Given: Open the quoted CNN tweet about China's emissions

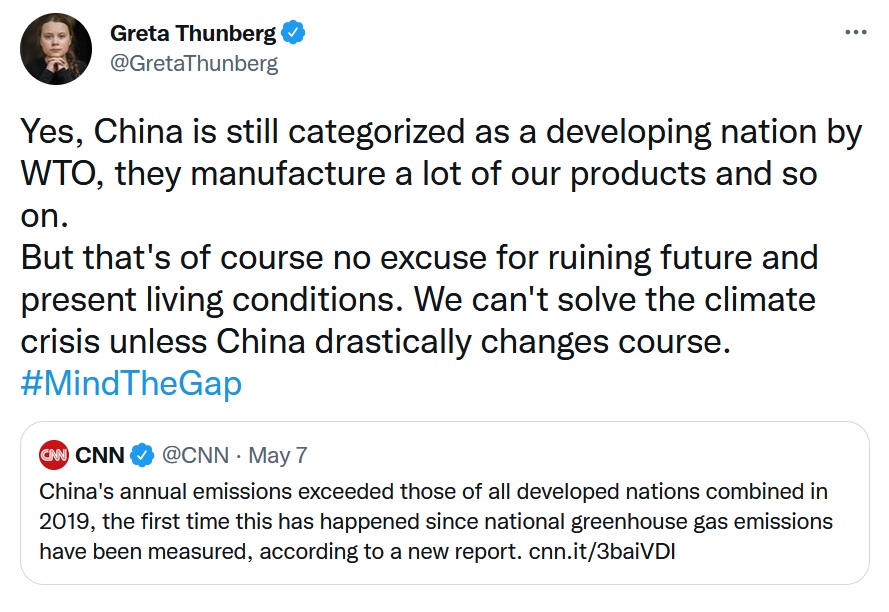Looking at the screenshot, I should (444, 503).
